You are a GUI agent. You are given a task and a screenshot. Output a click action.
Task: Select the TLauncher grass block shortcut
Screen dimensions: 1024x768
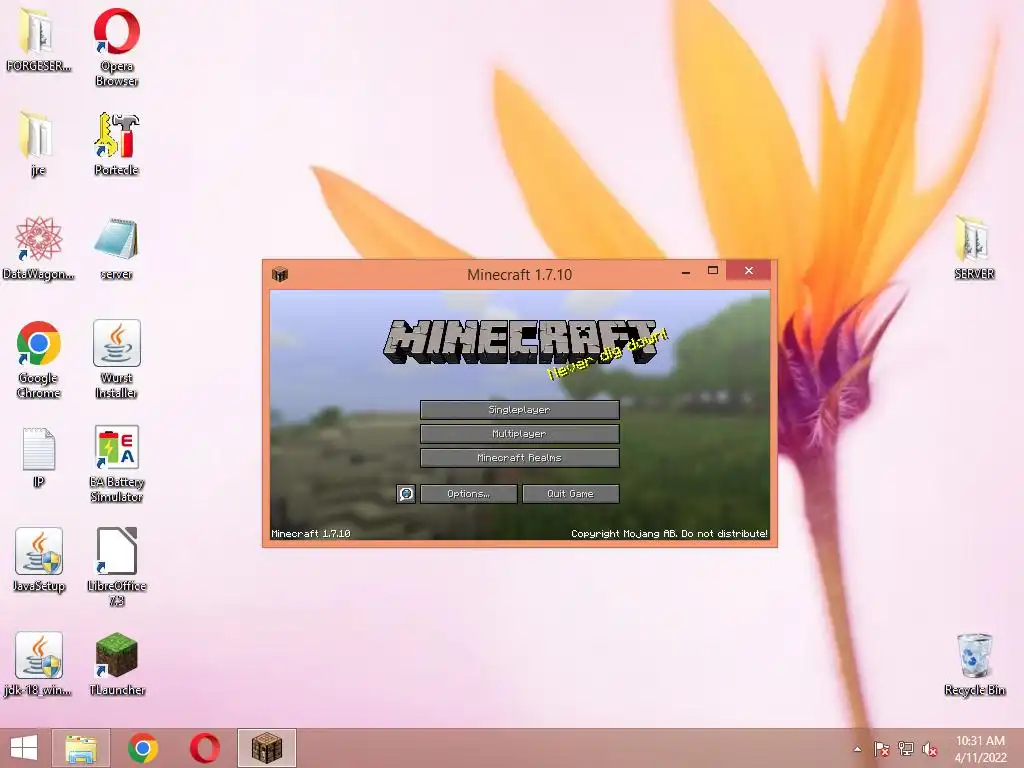(x=117, y=664)
